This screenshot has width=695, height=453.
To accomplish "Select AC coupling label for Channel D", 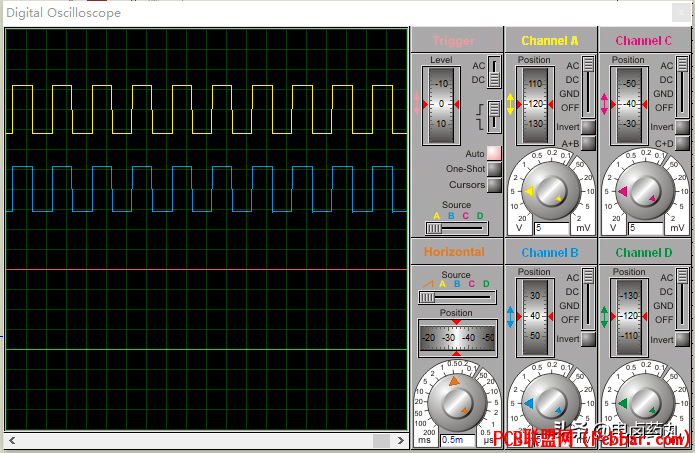I will [666, 277].
